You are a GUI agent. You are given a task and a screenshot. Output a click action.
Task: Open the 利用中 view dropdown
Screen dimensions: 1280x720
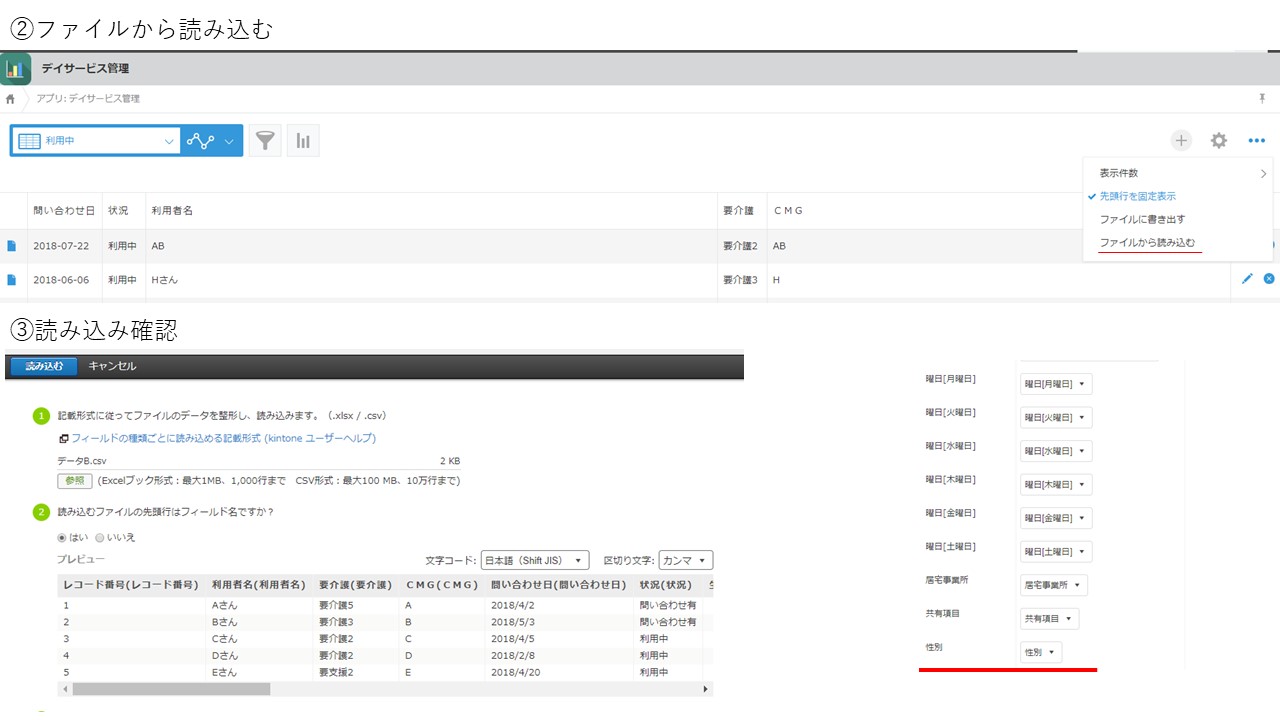pyautogui.click(x=96, y=141)
